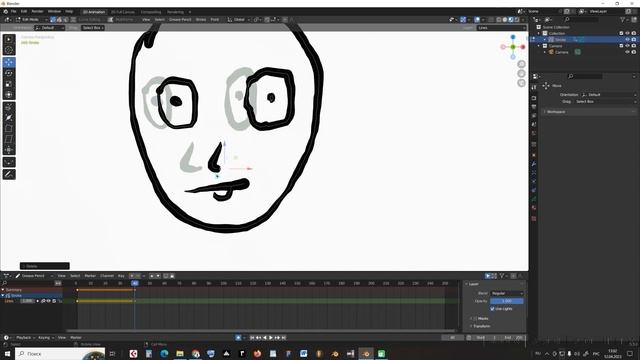Open the Window menu

[x=54, y=11]
